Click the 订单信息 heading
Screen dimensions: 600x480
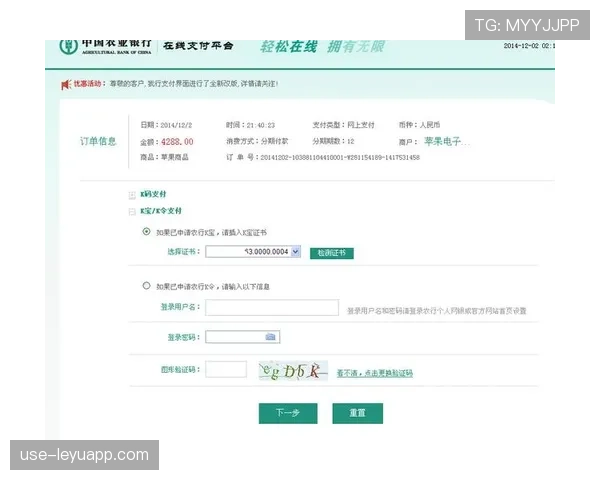(98, 141)
